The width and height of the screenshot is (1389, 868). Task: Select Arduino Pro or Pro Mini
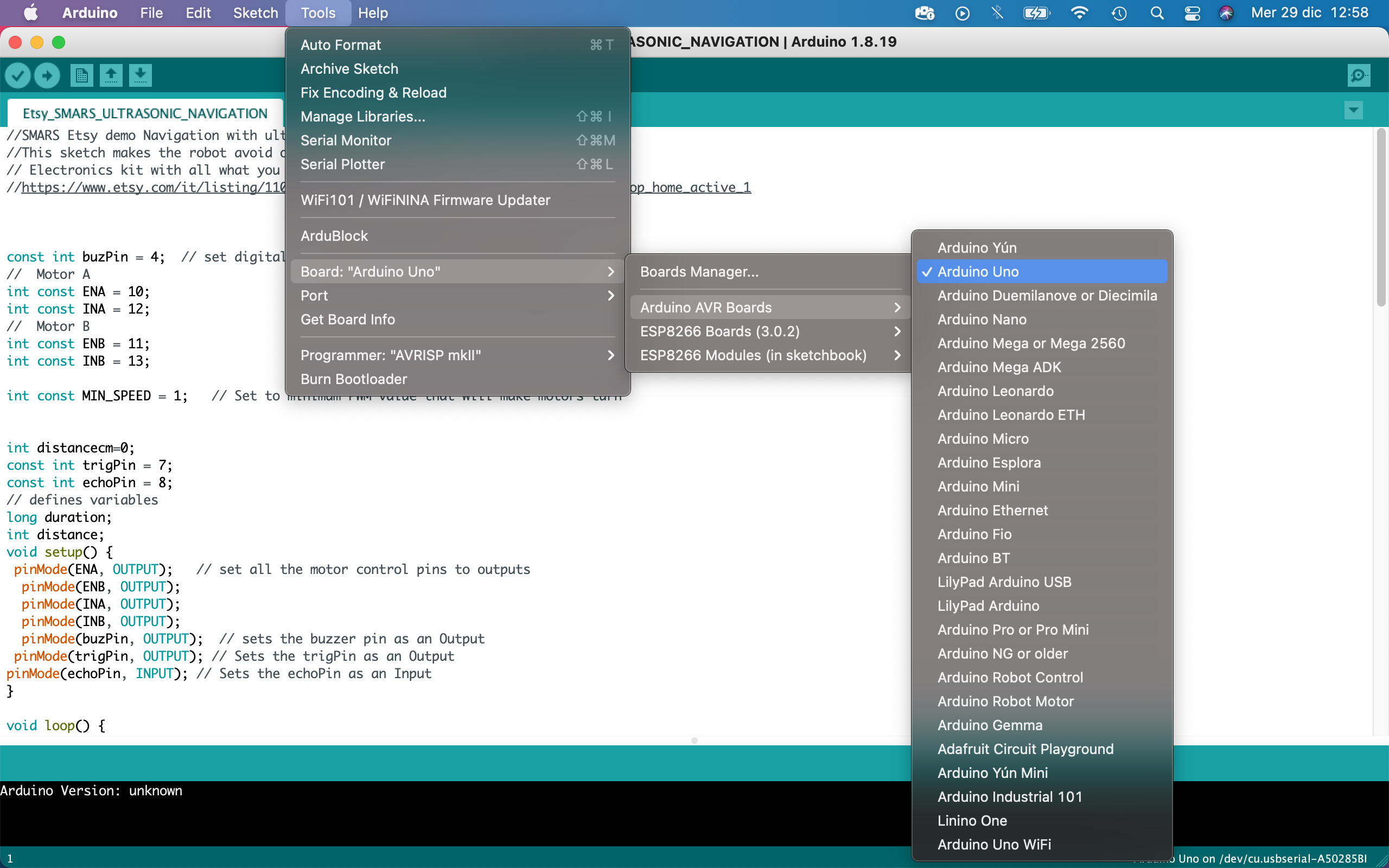[1042, 630]
